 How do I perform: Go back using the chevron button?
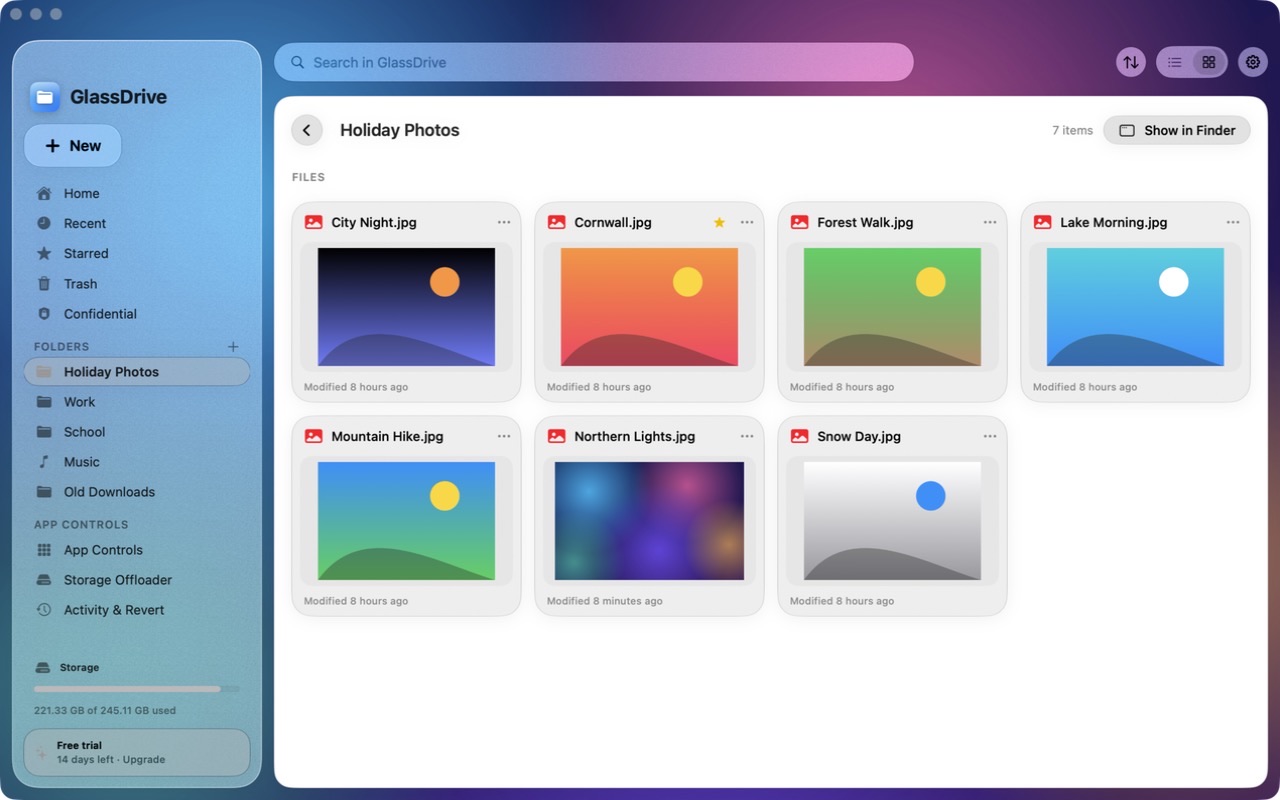click(307, 130)
